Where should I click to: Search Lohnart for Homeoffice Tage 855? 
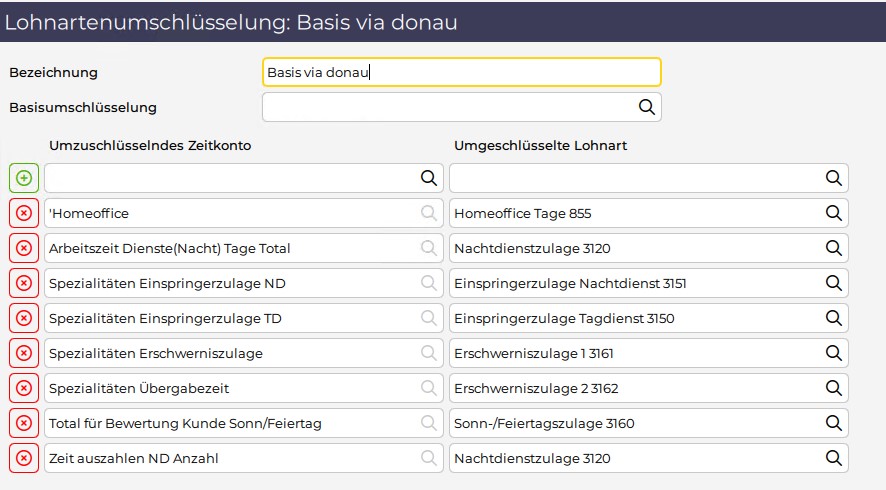click(833, 213)
